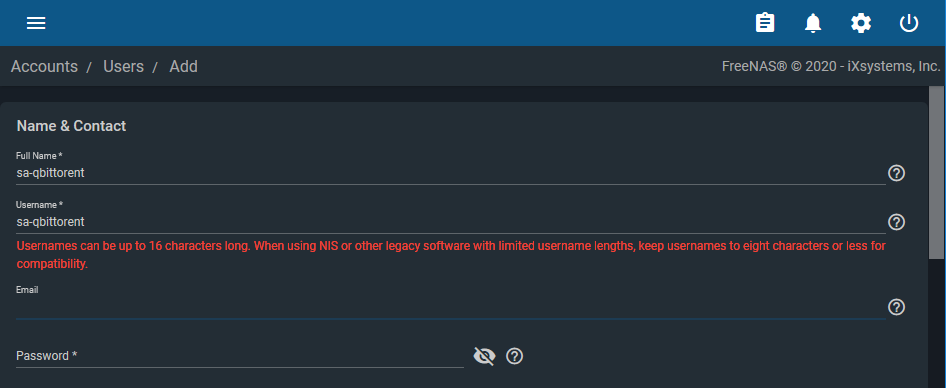
Task: Click the vertical scrollbar thumb of the form
Action: [936, 173]
